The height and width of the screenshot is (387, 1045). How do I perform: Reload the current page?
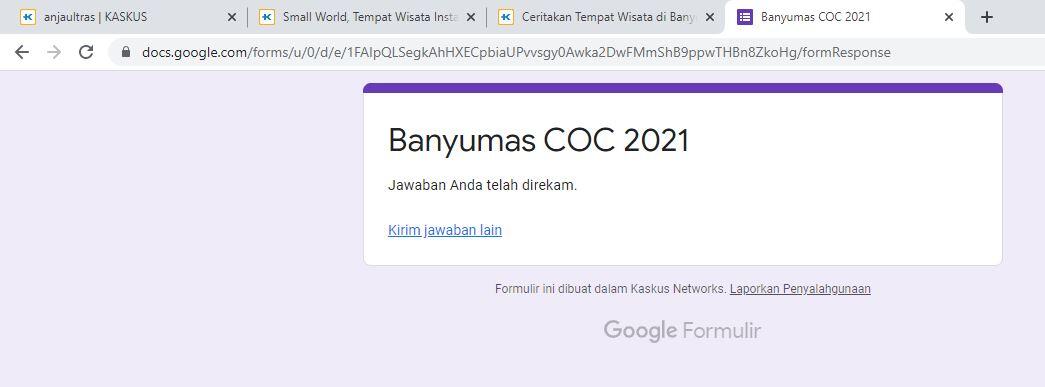(x=86, y=52)
